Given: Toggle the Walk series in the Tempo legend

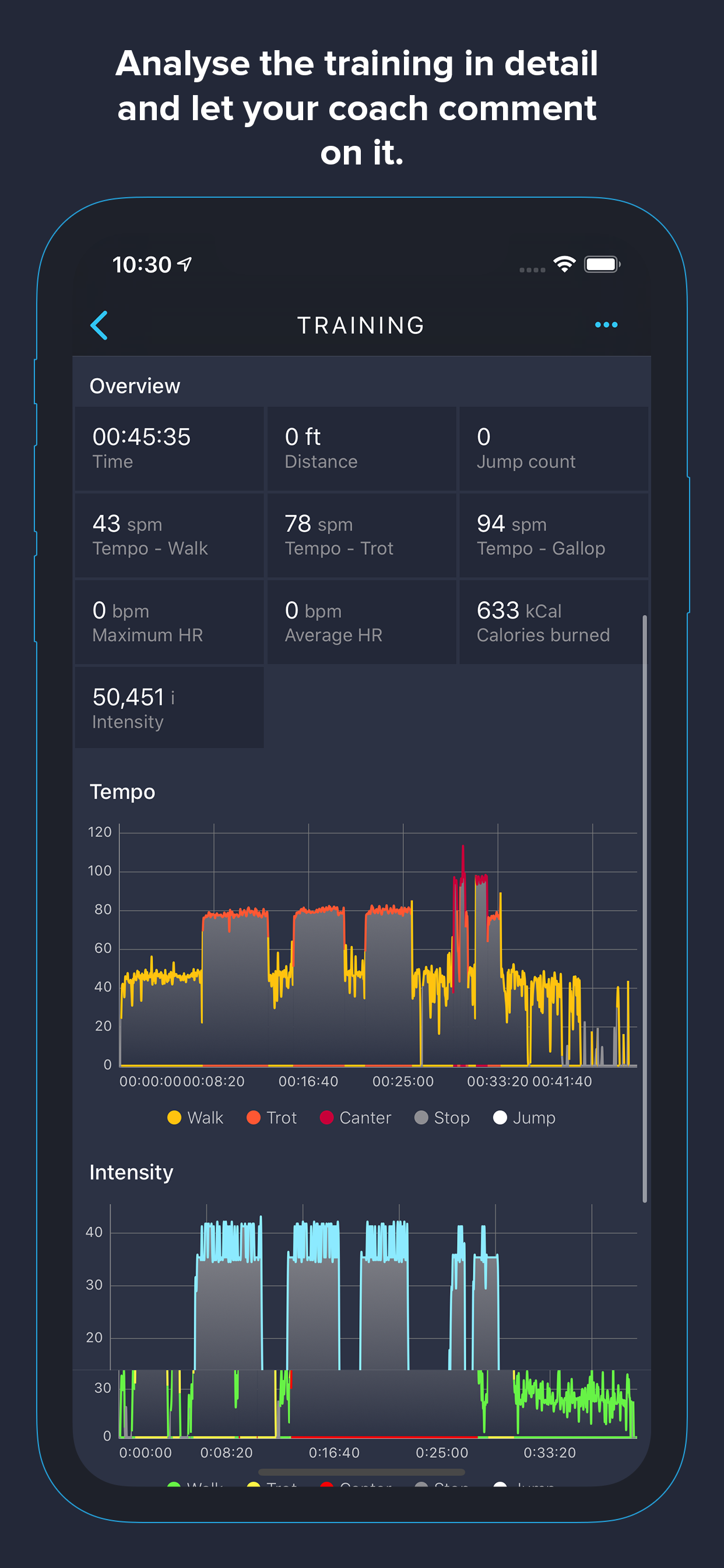Looking at the screenshot, I should click(x=195, y=1118).
